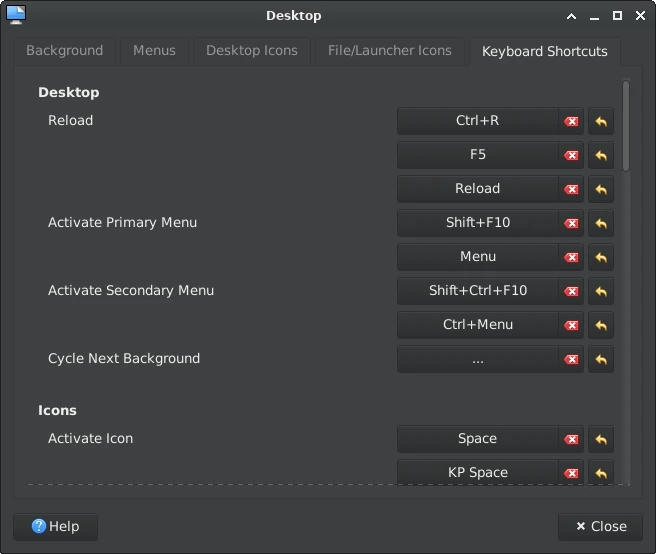
Task: Set a shortcut for Cycle Next Background
Action: click(x=478, y=359)
